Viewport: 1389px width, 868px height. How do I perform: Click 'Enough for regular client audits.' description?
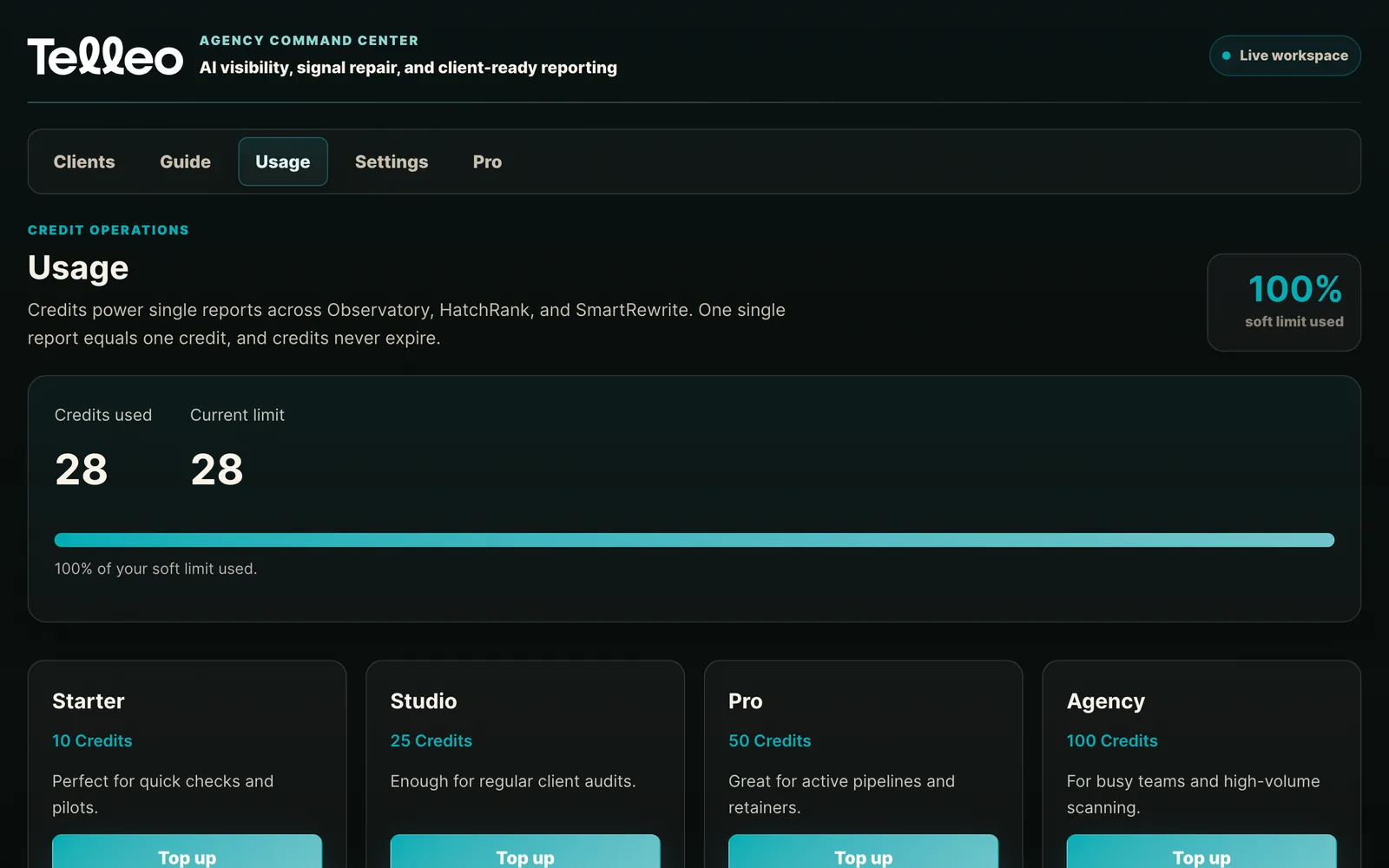coord(513,781)
